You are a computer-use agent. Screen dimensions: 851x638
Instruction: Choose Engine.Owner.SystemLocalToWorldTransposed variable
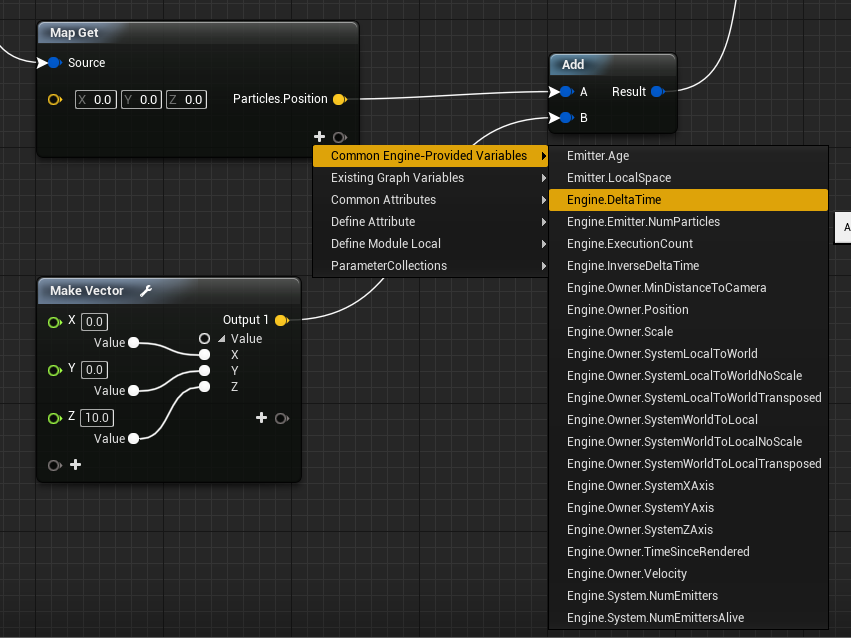coord(689,398)
